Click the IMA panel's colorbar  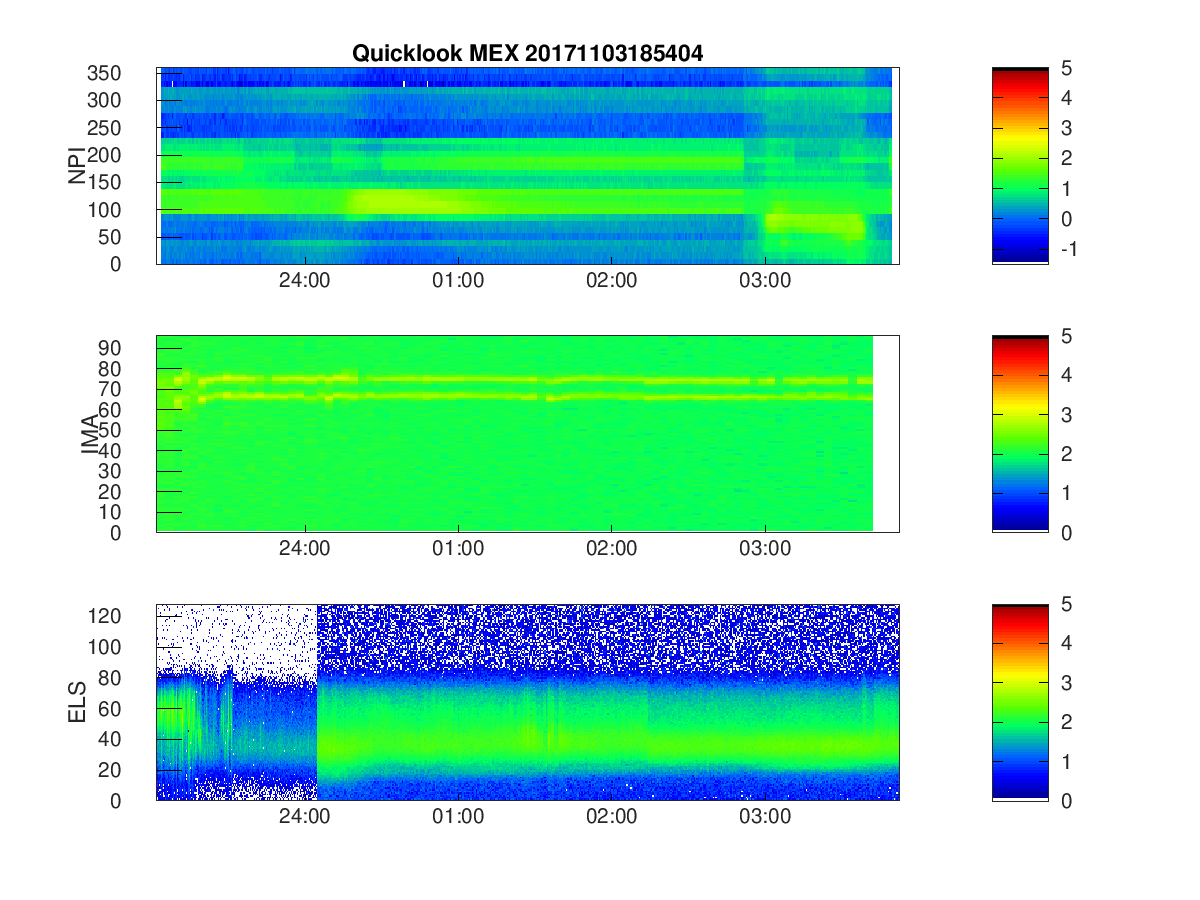pyautogui.click(x=1020, y=434)
